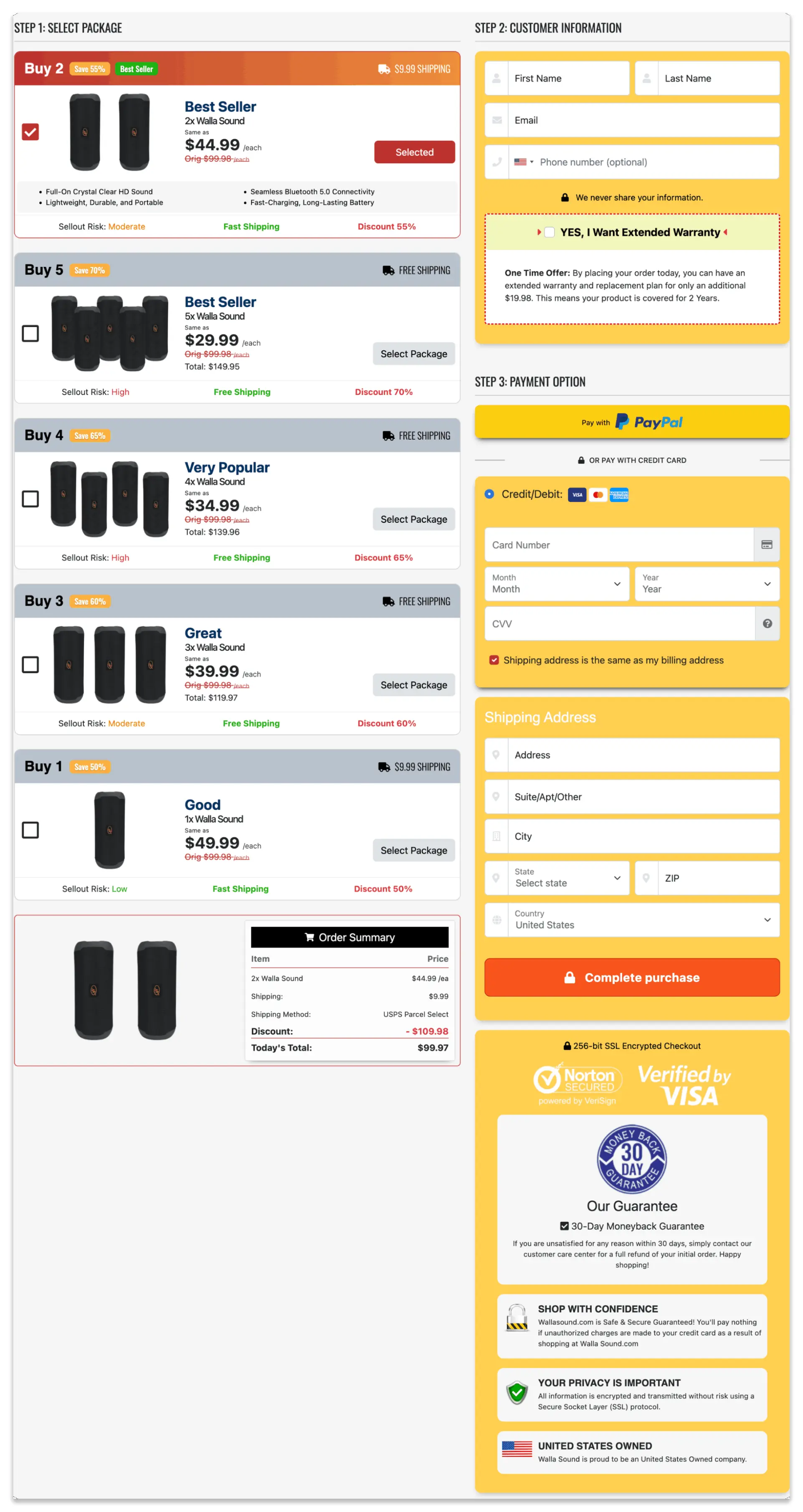Click the building icon beside City
The height and width of the screenshot is (1512, 803).
[x=496, y=836]
